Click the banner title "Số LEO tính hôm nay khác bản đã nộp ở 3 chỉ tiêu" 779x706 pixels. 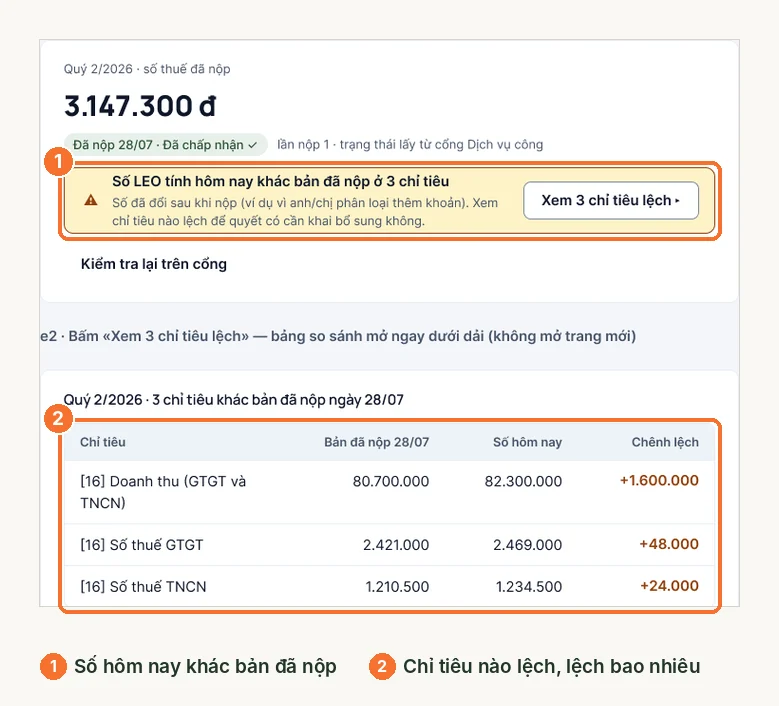click(x=281, y=181)
